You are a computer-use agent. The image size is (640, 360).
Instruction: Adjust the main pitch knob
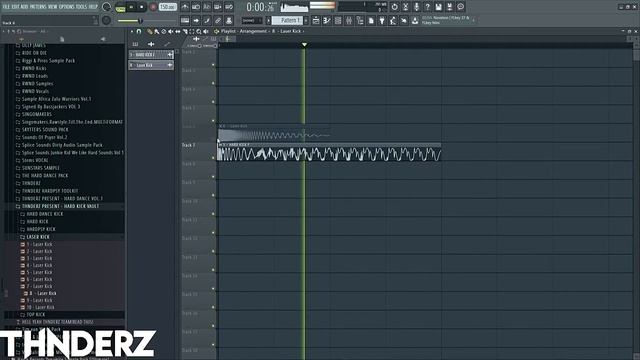pos(106,20)
